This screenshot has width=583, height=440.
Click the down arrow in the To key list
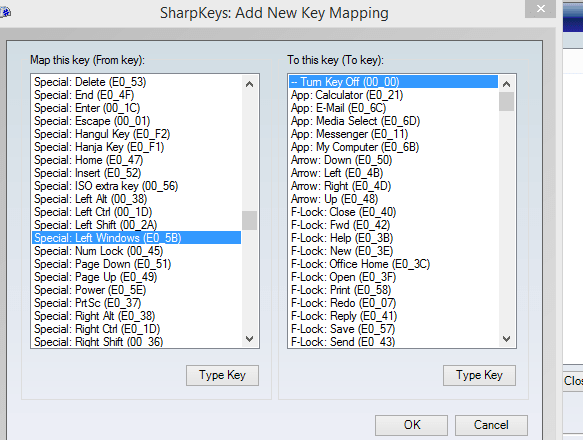(506, 339)
